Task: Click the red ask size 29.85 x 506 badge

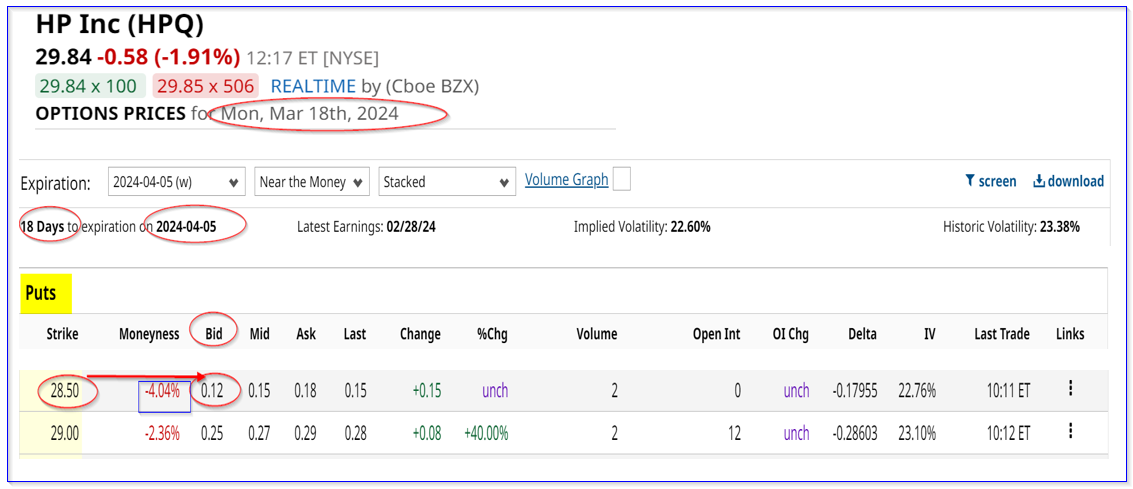Action: tap(205, 86)
